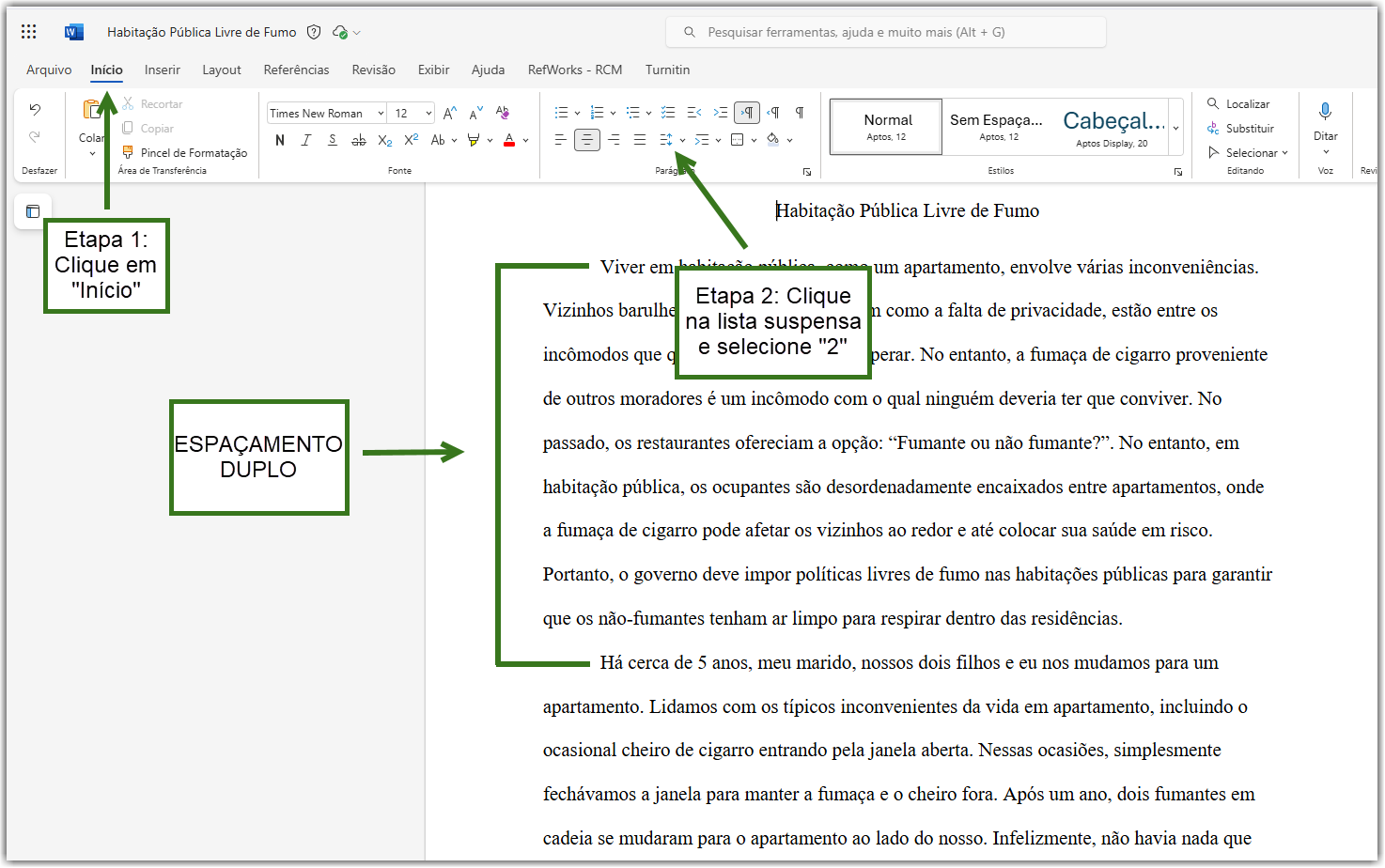Apply subscript formatting
Screen dimensions: 1385x868
(384, 140)
